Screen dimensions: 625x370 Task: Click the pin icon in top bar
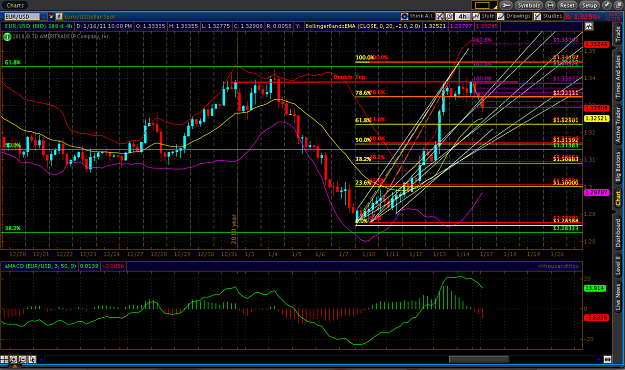[x=606, y=5]
